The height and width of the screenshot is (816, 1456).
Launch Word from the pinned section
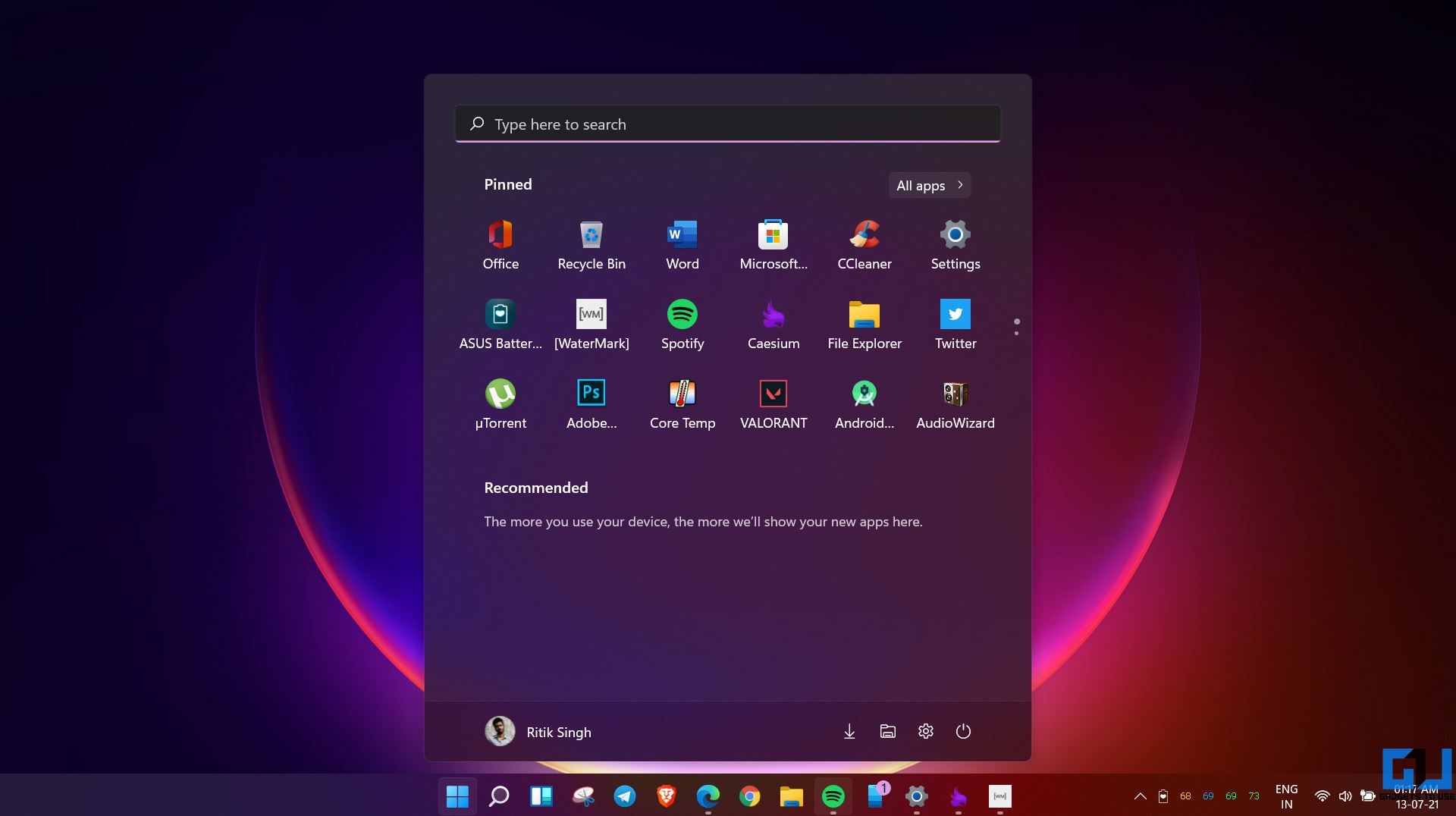(682, 245)
